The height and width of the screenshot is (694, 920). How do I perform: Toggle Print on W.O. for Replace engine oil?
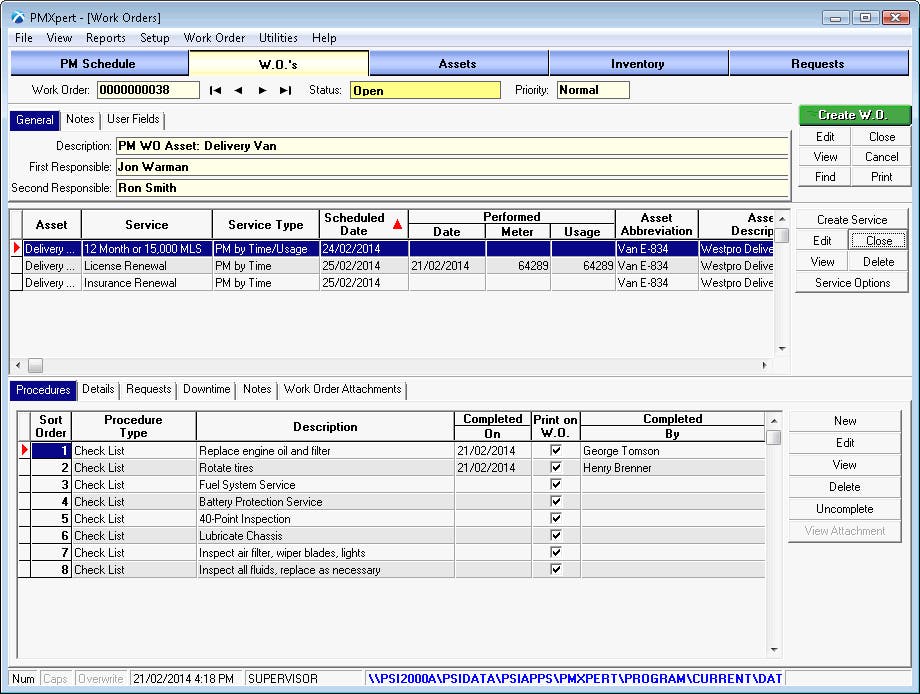(x=556, y=450)
